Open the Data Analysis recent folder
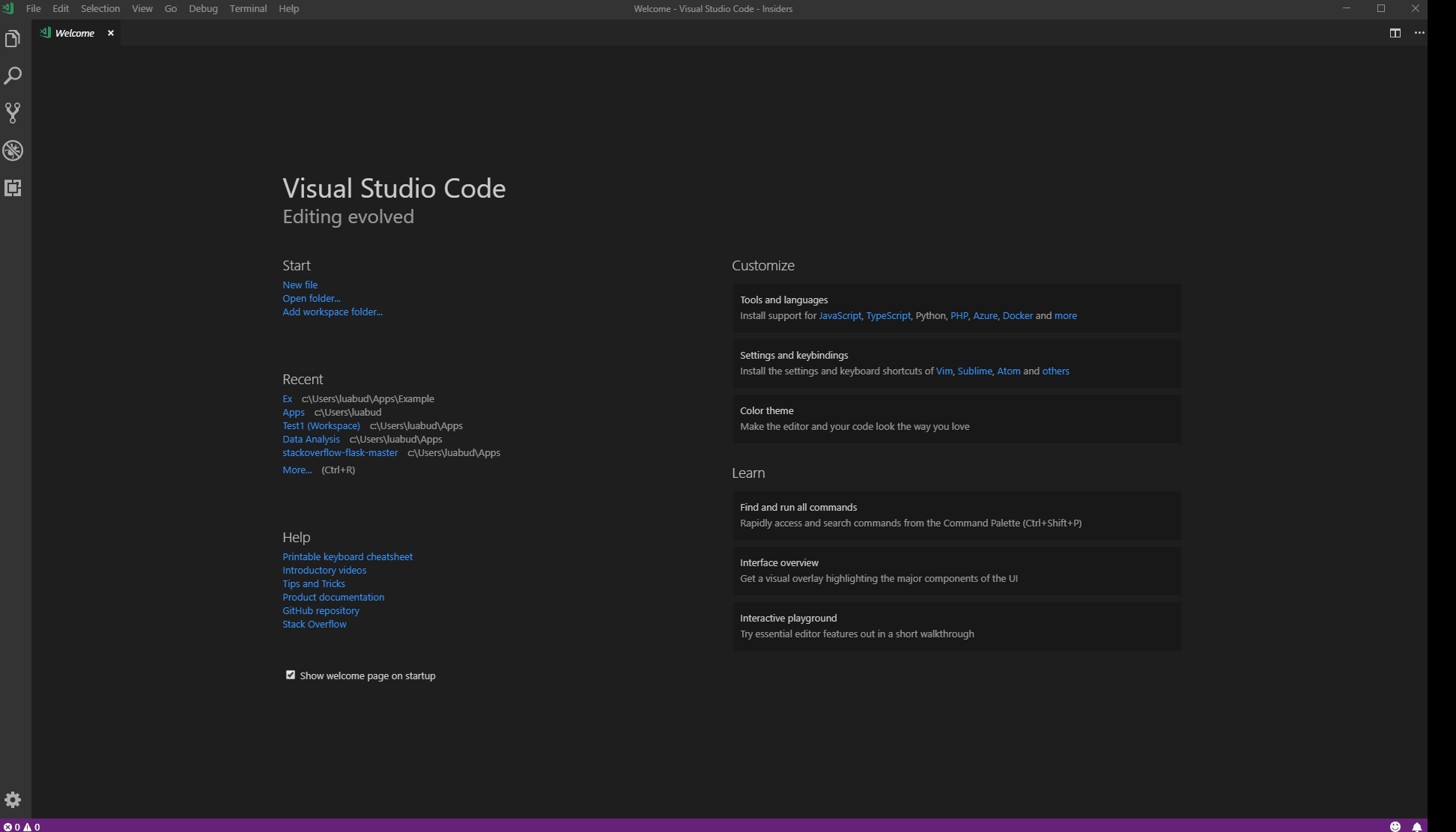 [x=311, y=439]
